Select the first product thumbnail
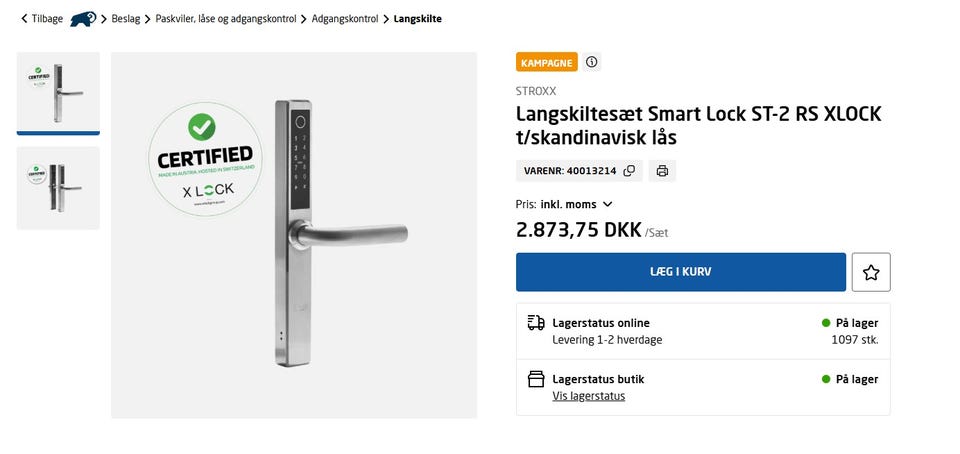Image resolution: width=960 pixels, height=454 pixels. tap(58, 91)
